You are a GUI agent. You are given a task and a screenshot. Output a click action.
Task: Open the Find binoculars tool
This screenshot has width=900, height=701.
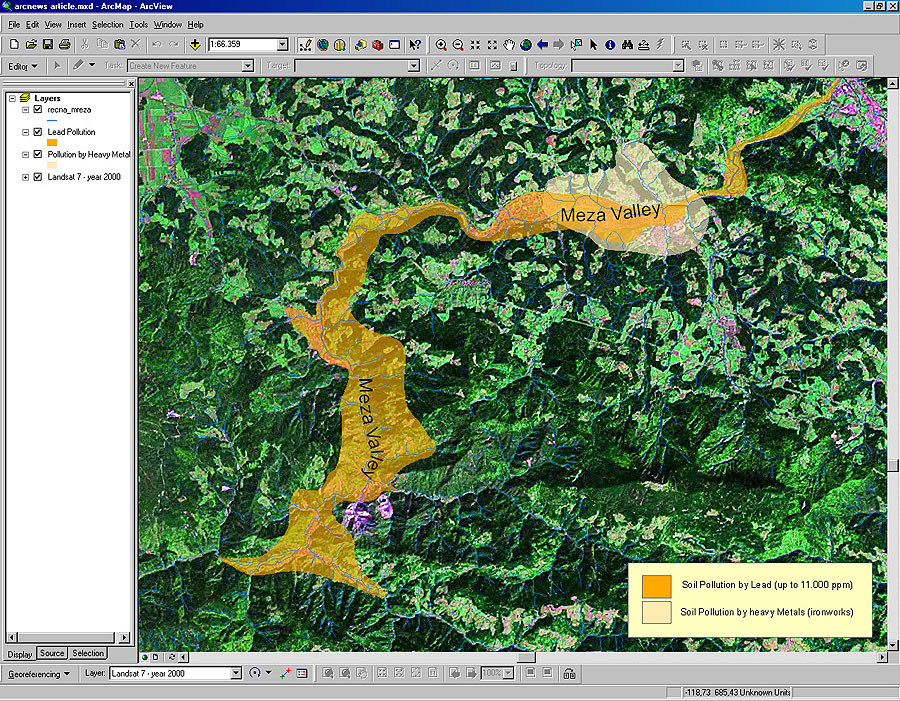pos(627,44)
